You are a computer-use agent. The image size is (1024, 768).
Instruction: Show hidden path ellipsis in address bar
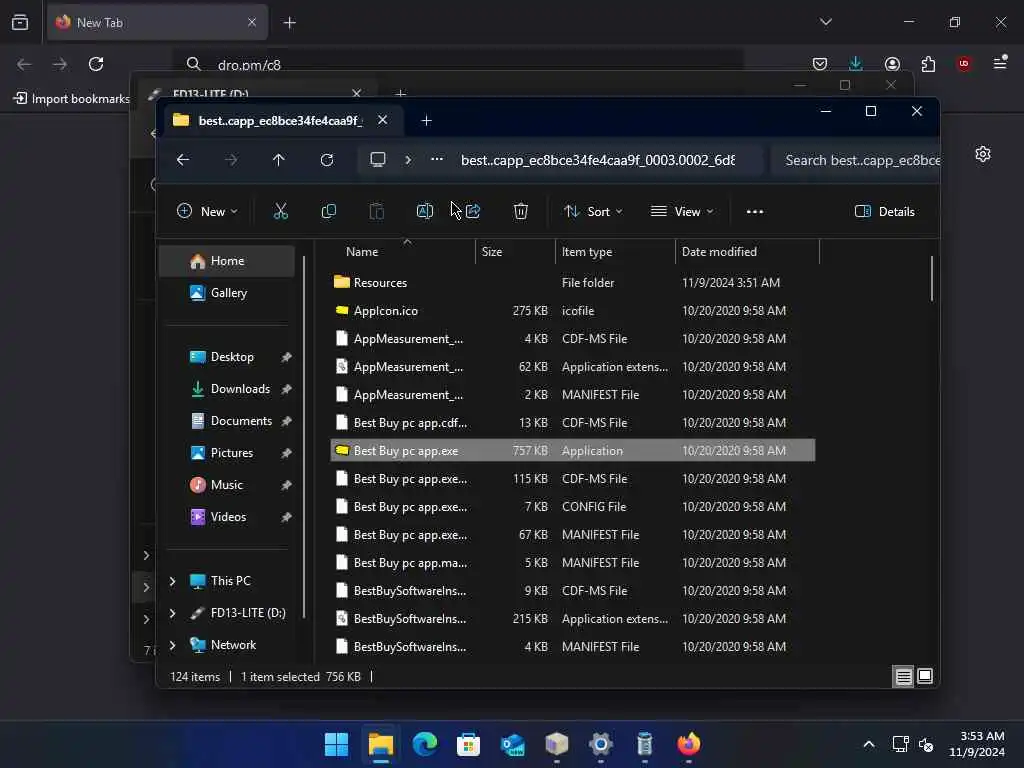coord(437,159)
